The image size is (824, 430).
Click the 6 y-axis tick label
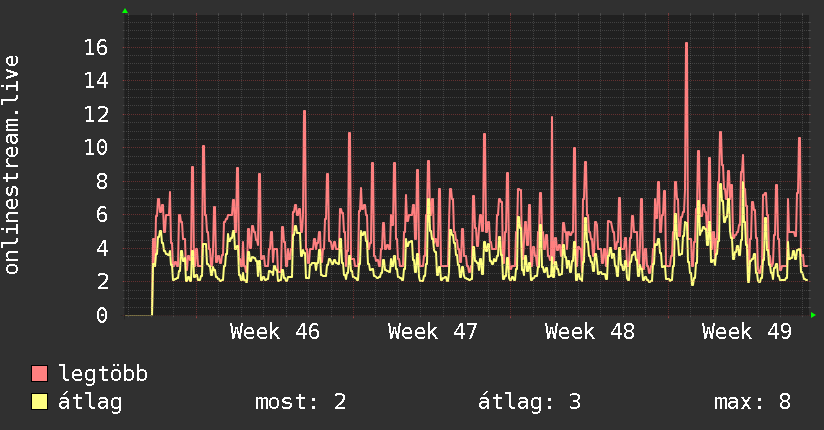tap(102, 214)
